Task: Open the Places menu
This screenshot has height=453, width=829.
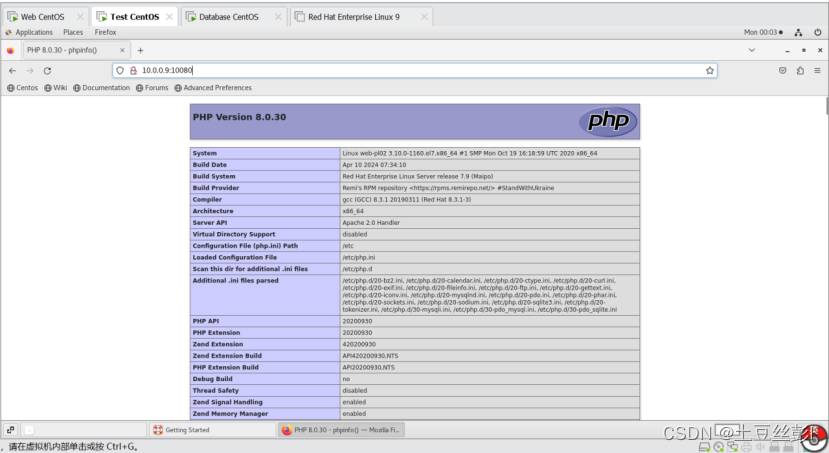Action: 73,32
